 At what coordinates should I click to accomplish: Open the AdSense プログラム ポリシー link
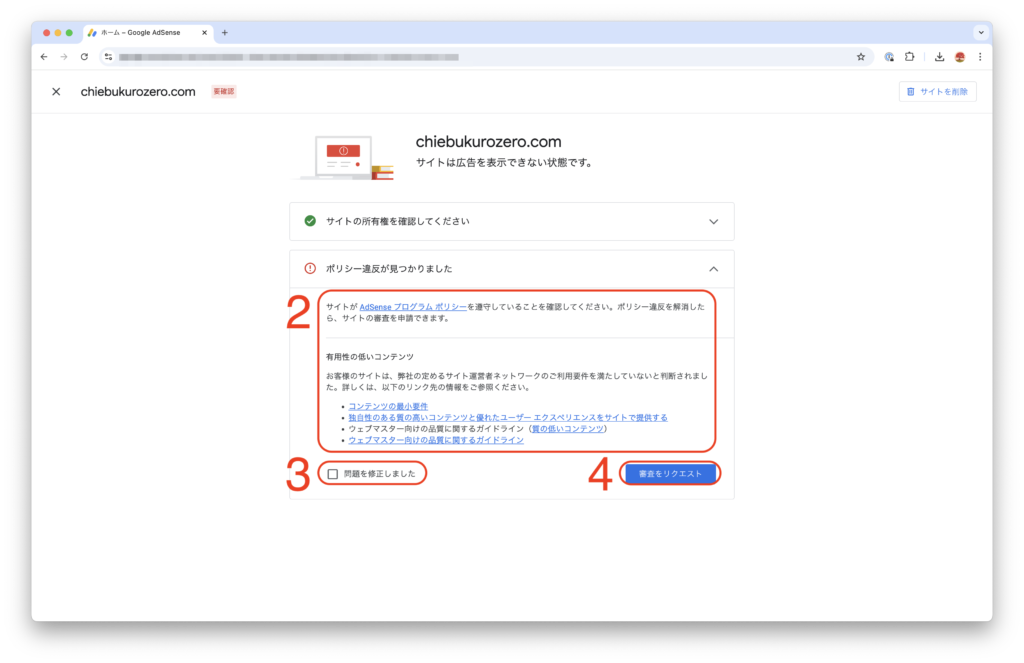[413, 306]
